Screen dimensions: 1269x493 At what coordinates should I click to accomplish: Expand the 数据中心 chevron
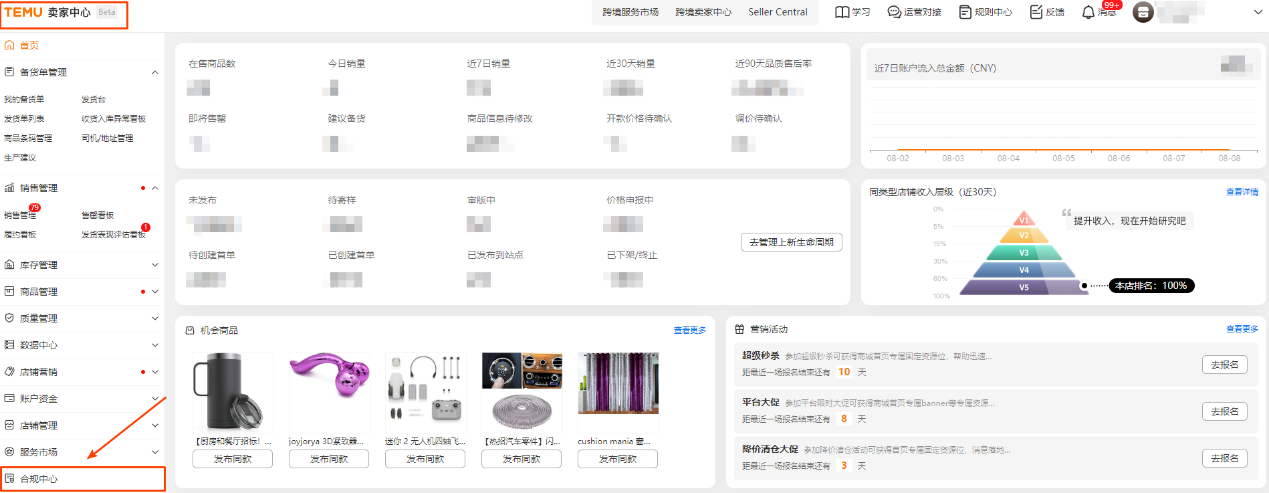pos(155,345)
